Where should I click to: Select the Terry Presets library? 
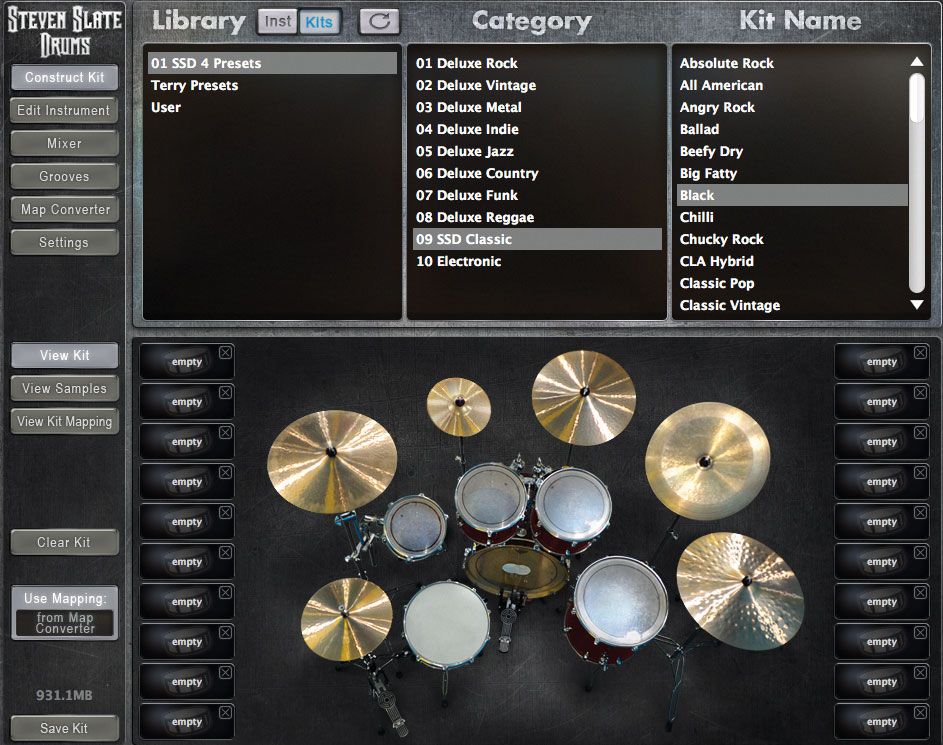pos(272,85)
